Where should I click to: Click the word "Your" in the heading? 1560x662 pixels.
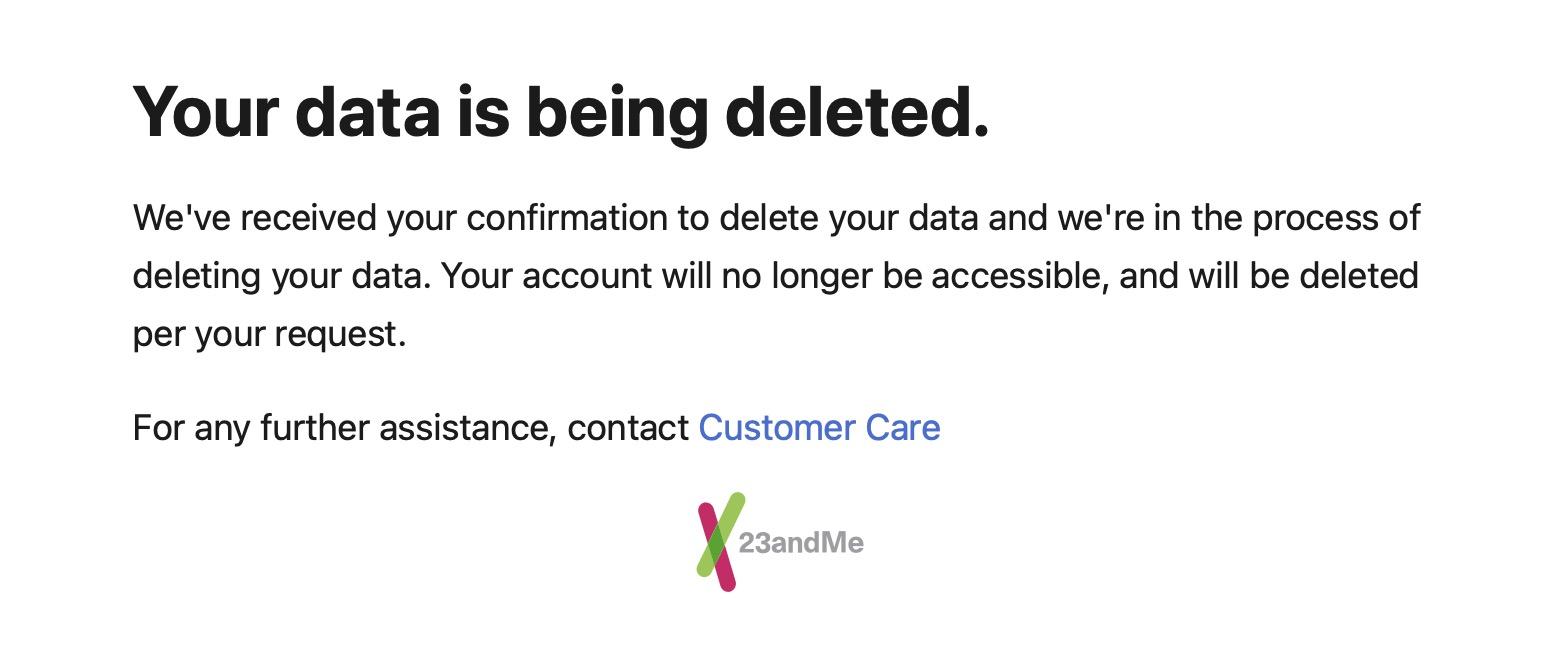click(205, 111)
